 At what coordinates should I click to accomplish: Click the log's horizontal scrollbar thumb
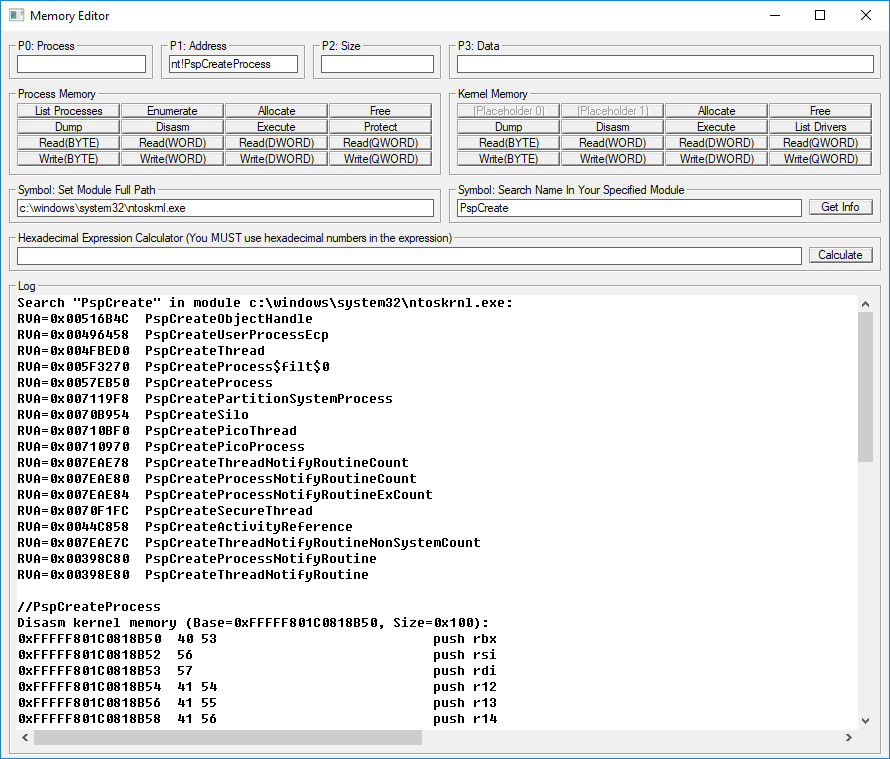(x=228, y=737)
